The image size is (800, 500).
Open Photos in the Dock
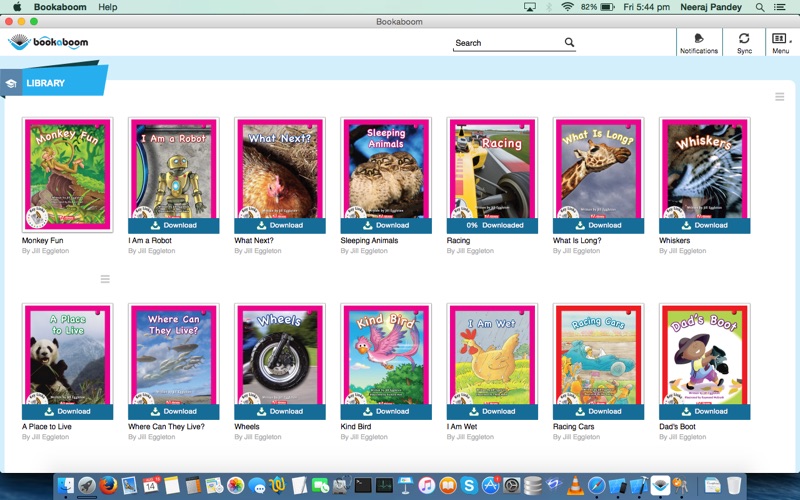236,485
